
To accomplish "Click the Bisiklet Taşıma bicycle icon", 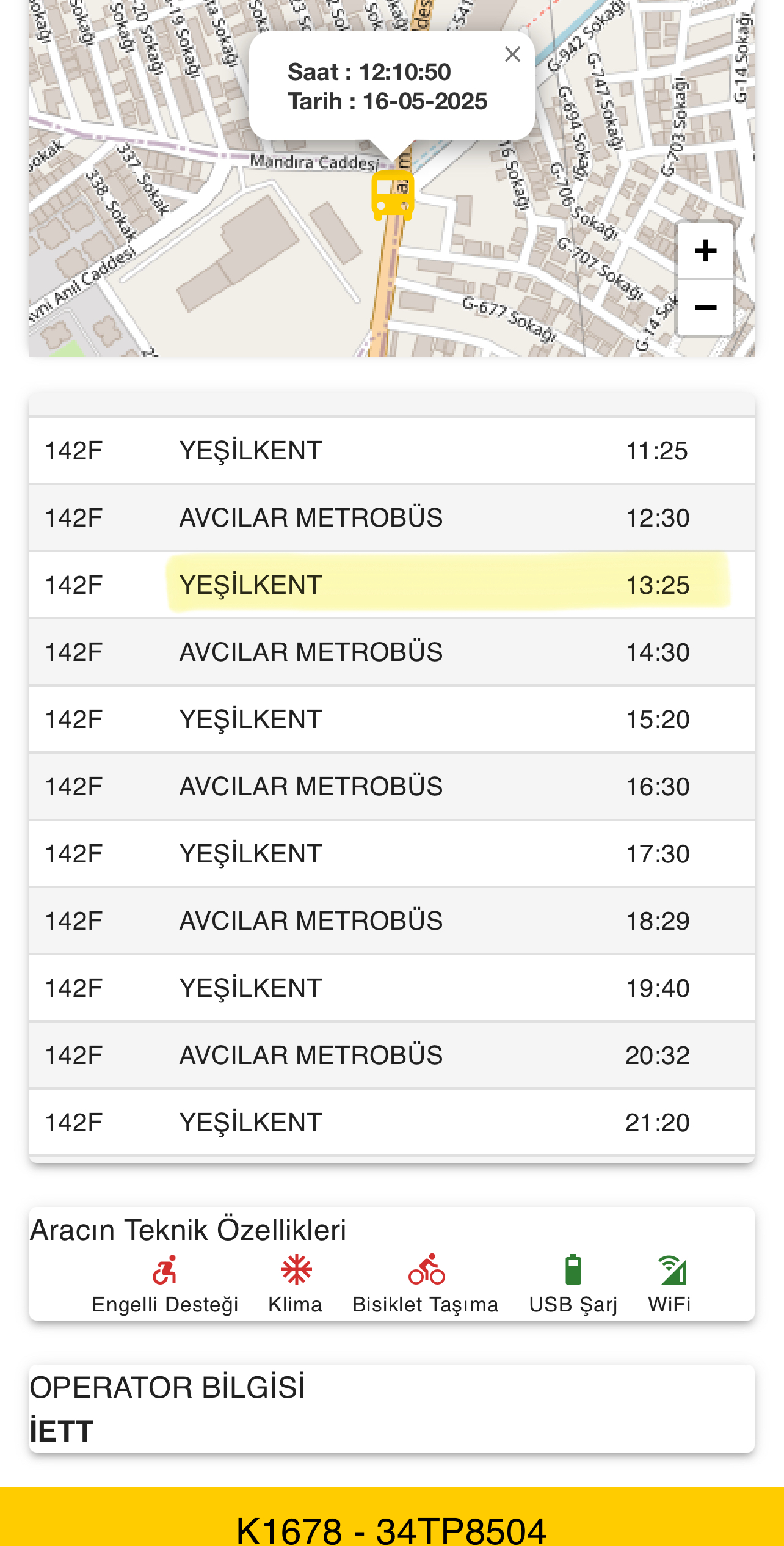I will tap(426, 1270).
